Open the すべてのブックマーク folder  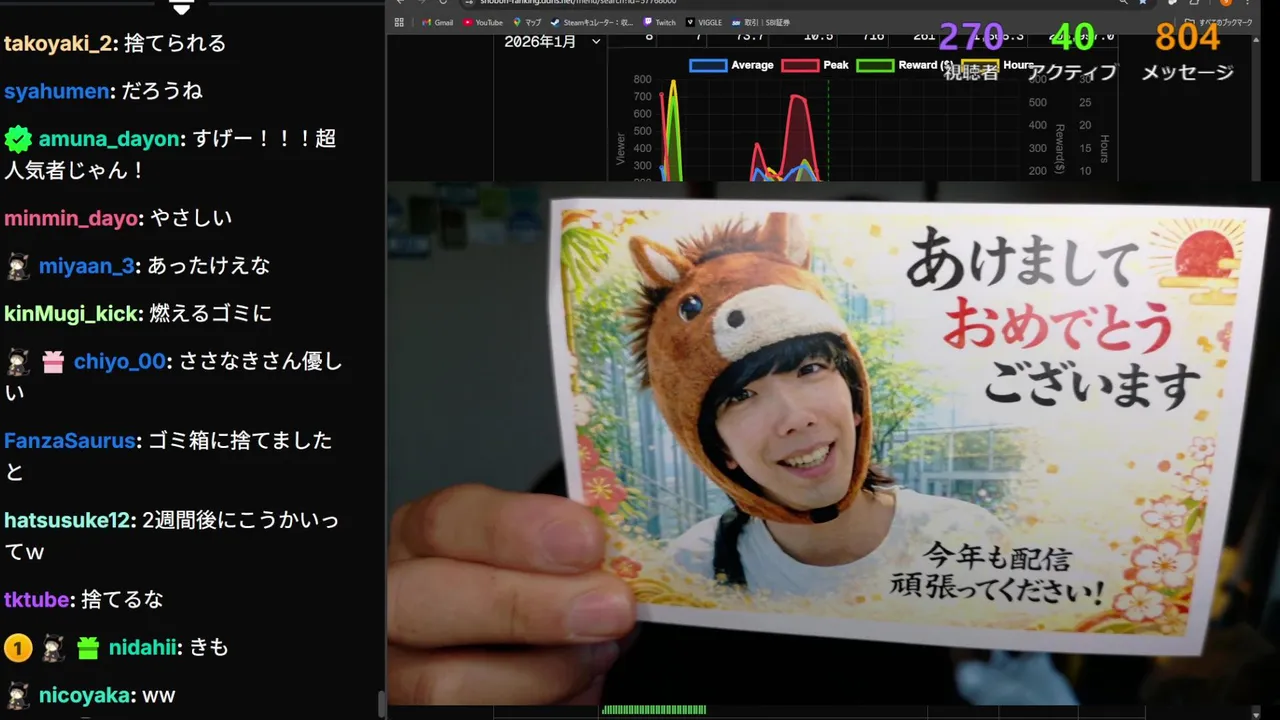(1219, 22)
